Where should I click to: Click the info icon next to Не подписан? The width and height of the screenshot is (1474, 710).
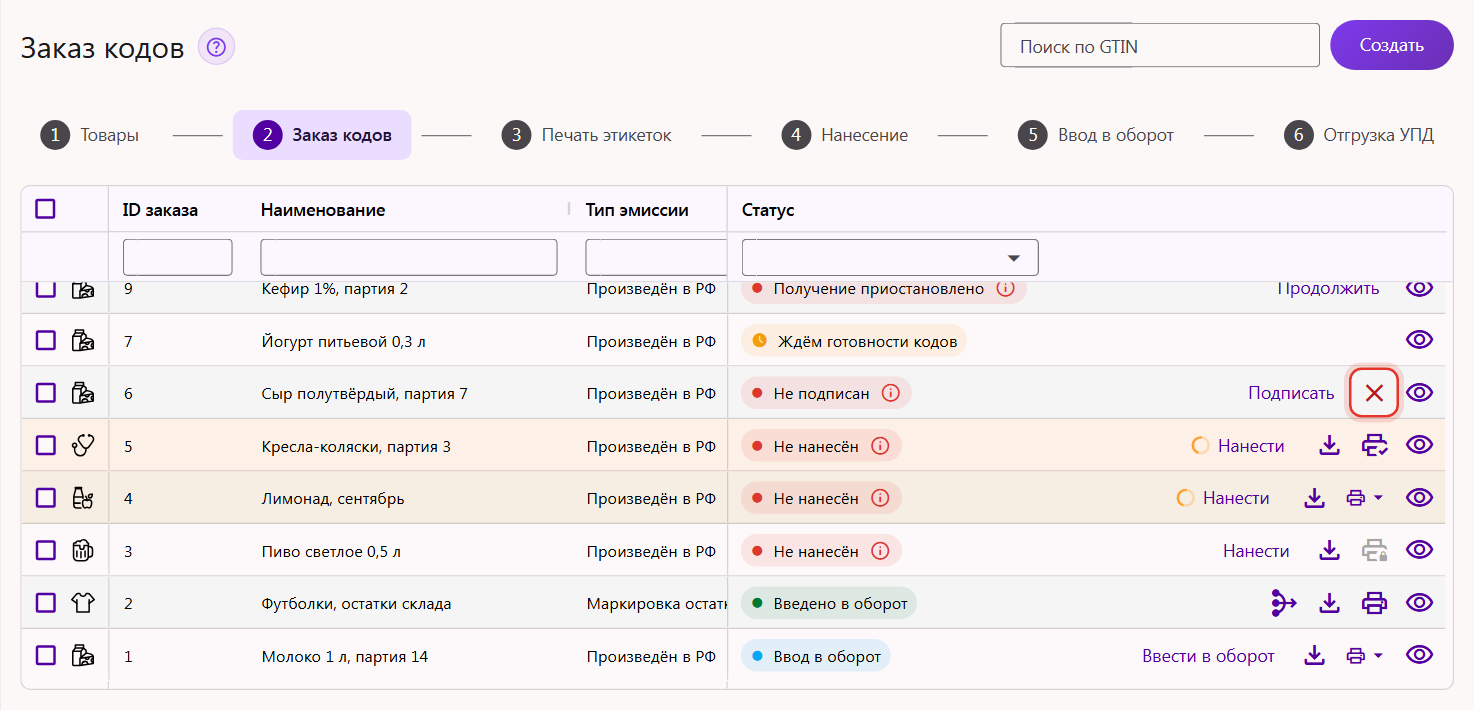coord(890,393)
